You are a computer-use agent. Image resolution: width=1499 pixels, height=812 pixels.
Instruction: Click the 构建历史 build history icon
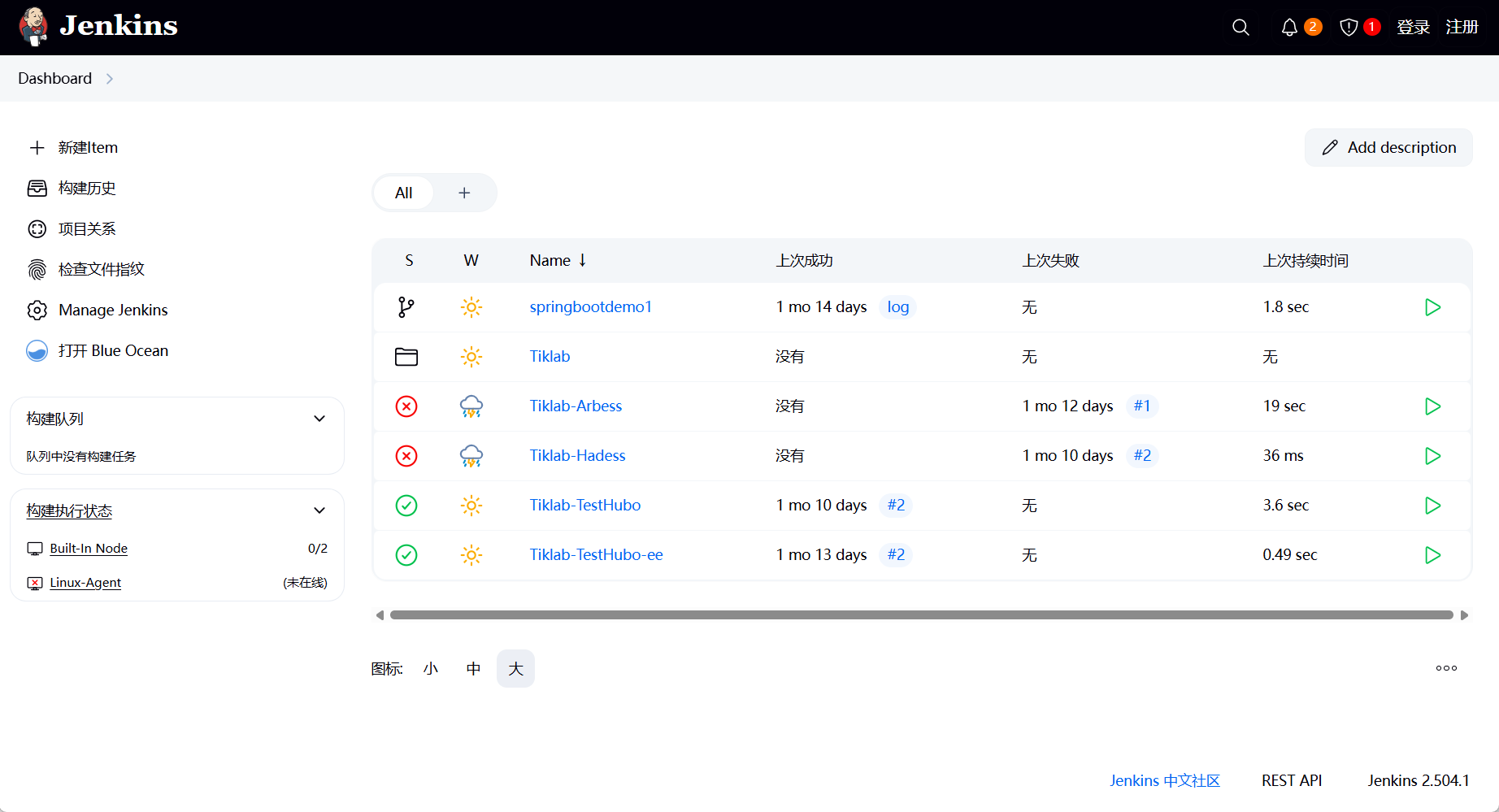tap(37, 189)
